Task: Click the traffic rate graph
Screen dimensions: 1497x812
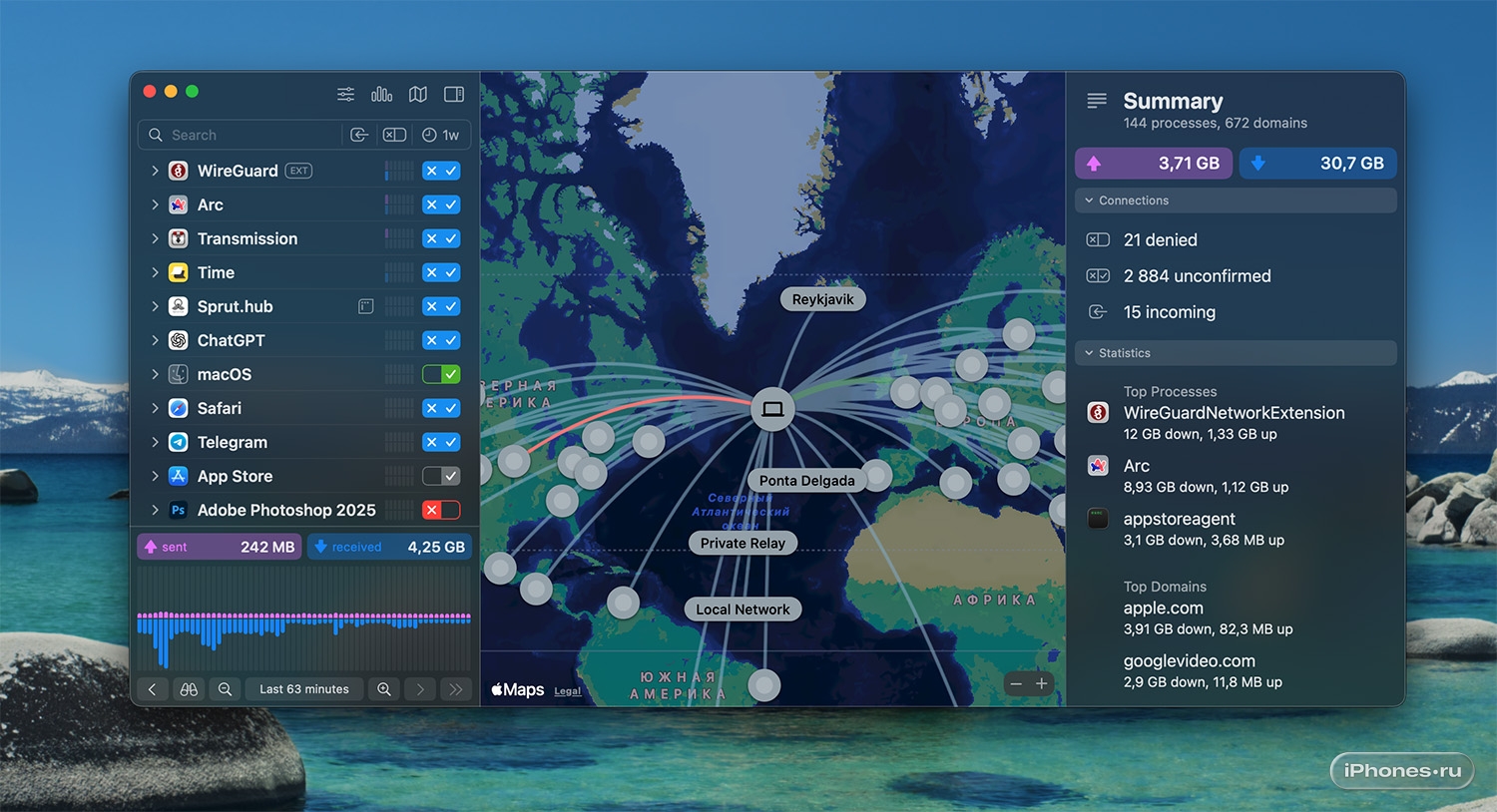Action: click(x=304, y=618)
